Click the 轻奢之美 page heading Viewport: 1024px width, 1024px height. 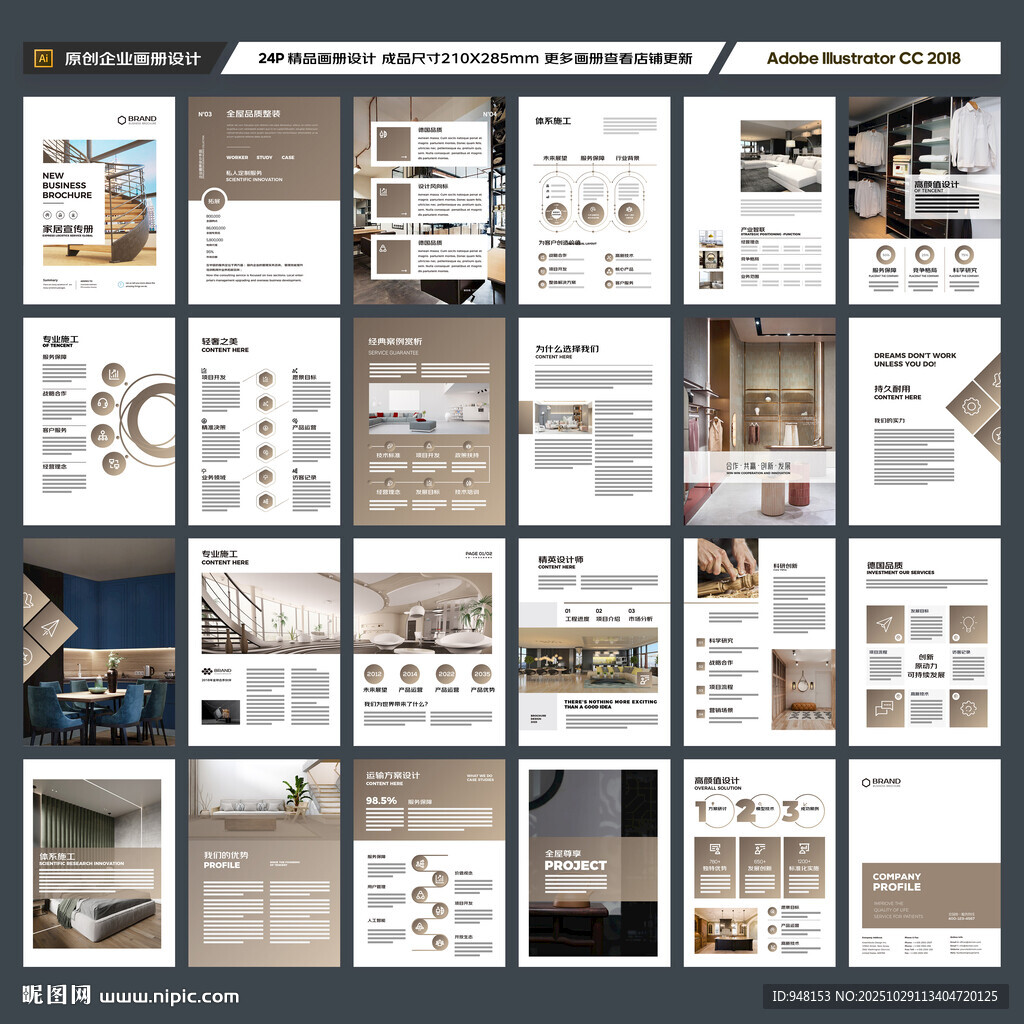click(219, 341)
